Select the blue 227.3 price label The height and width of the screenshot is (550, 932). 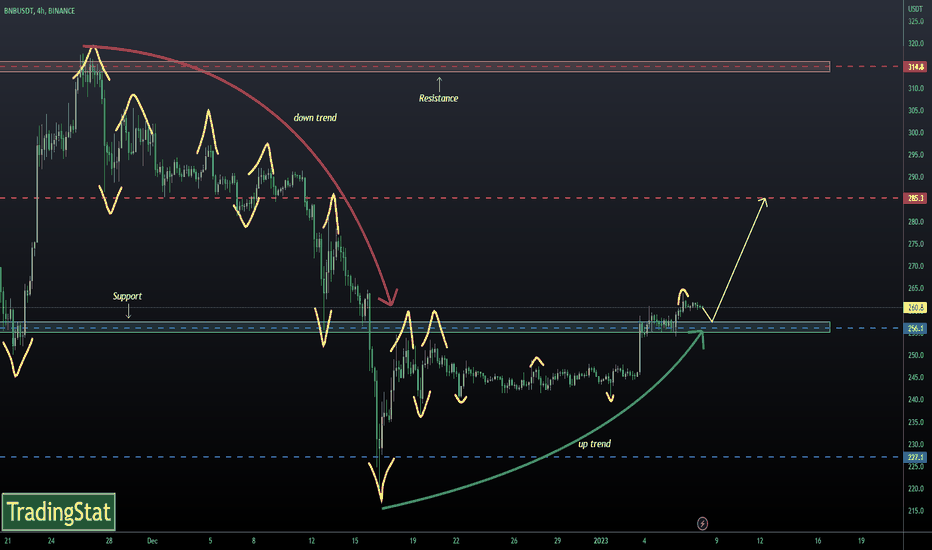[915, 457]
